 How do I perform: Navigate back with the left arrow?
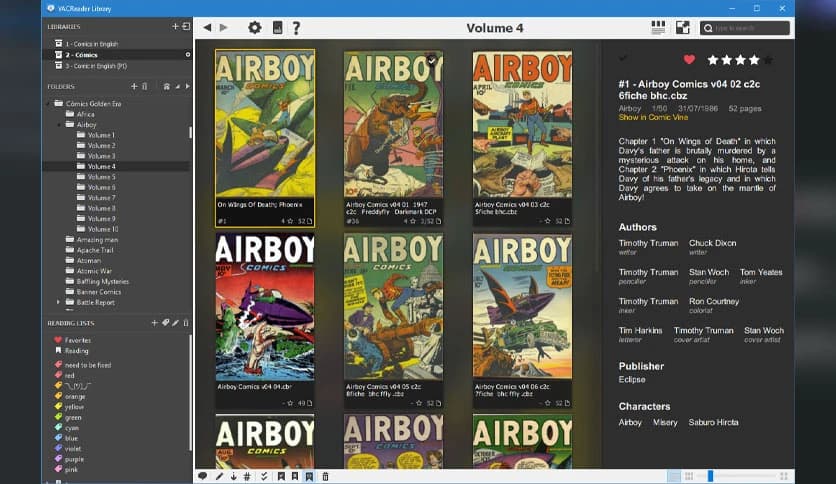[207, 28]
